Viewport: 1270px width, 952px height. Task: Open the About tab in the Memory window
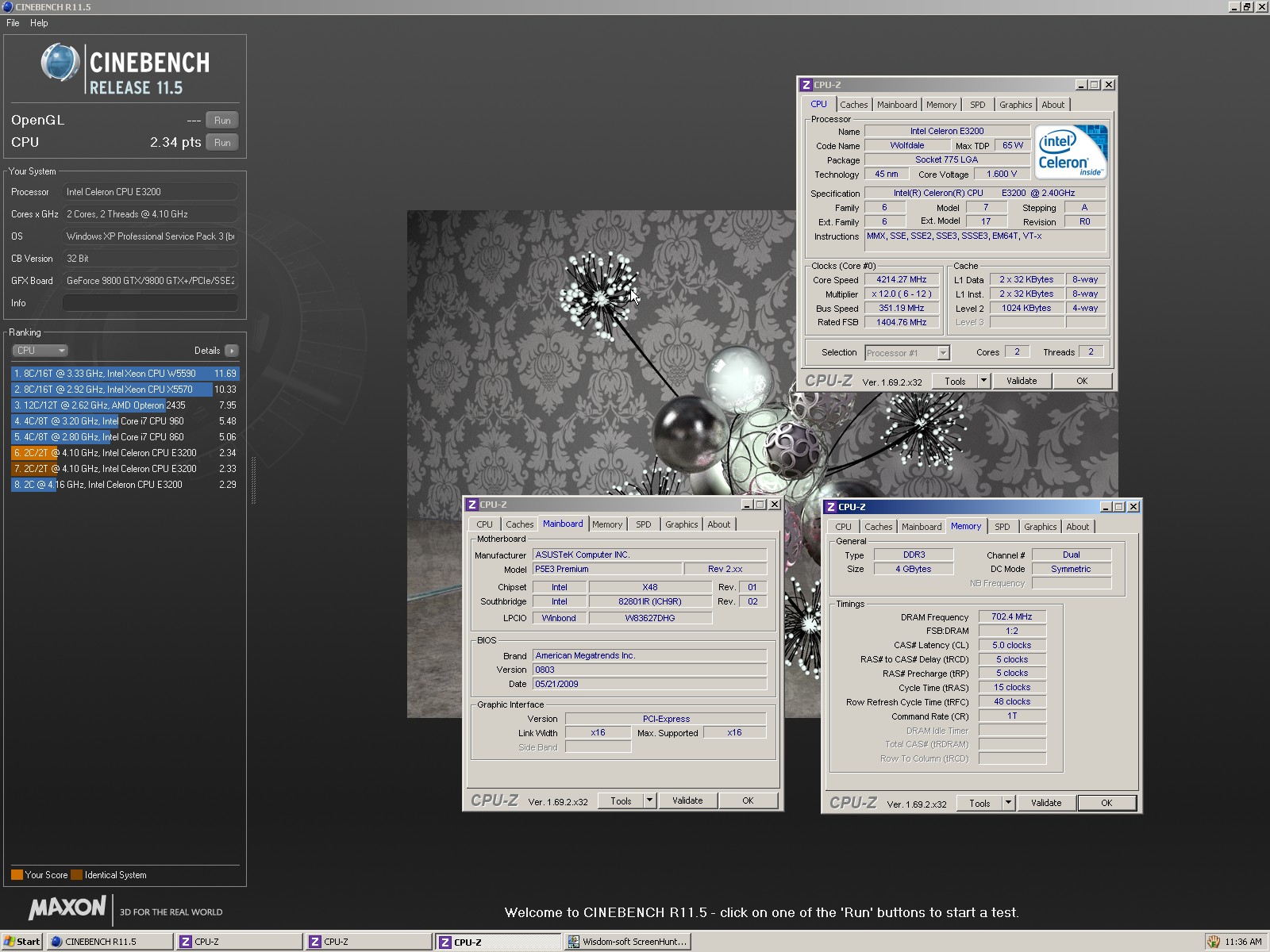click(x=1077, y=527)
